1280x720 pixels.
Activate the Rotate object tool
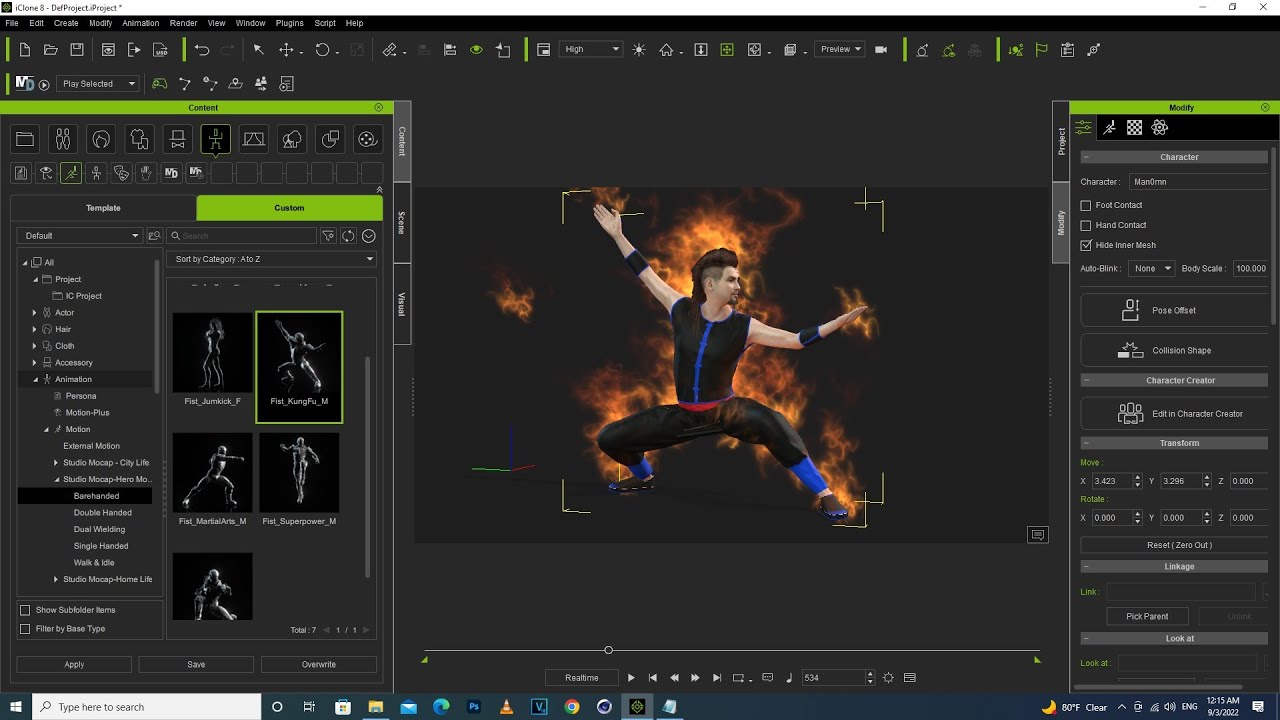point(322,50)
